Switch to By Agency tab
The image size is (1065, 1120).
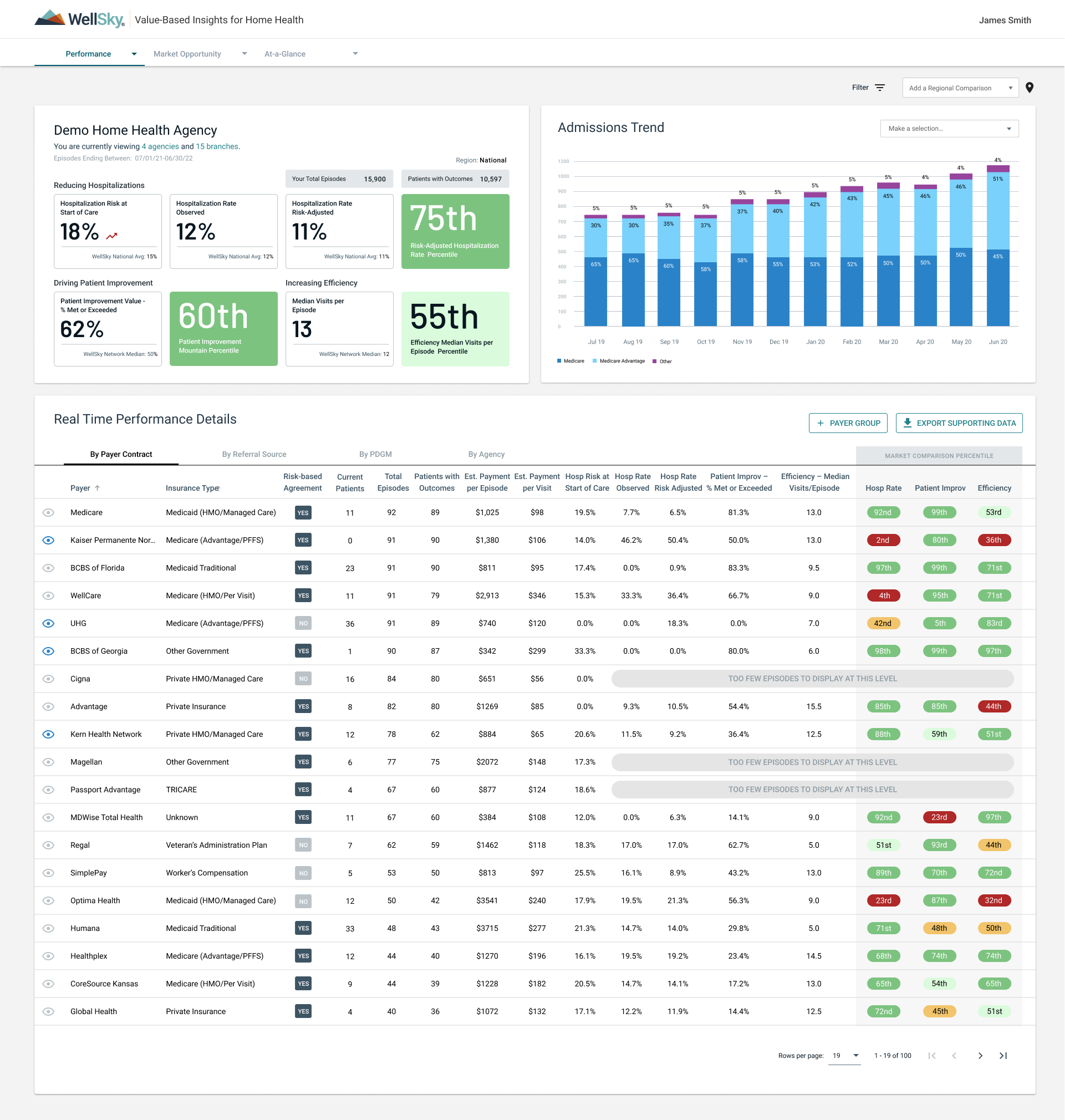click(486, 454)
